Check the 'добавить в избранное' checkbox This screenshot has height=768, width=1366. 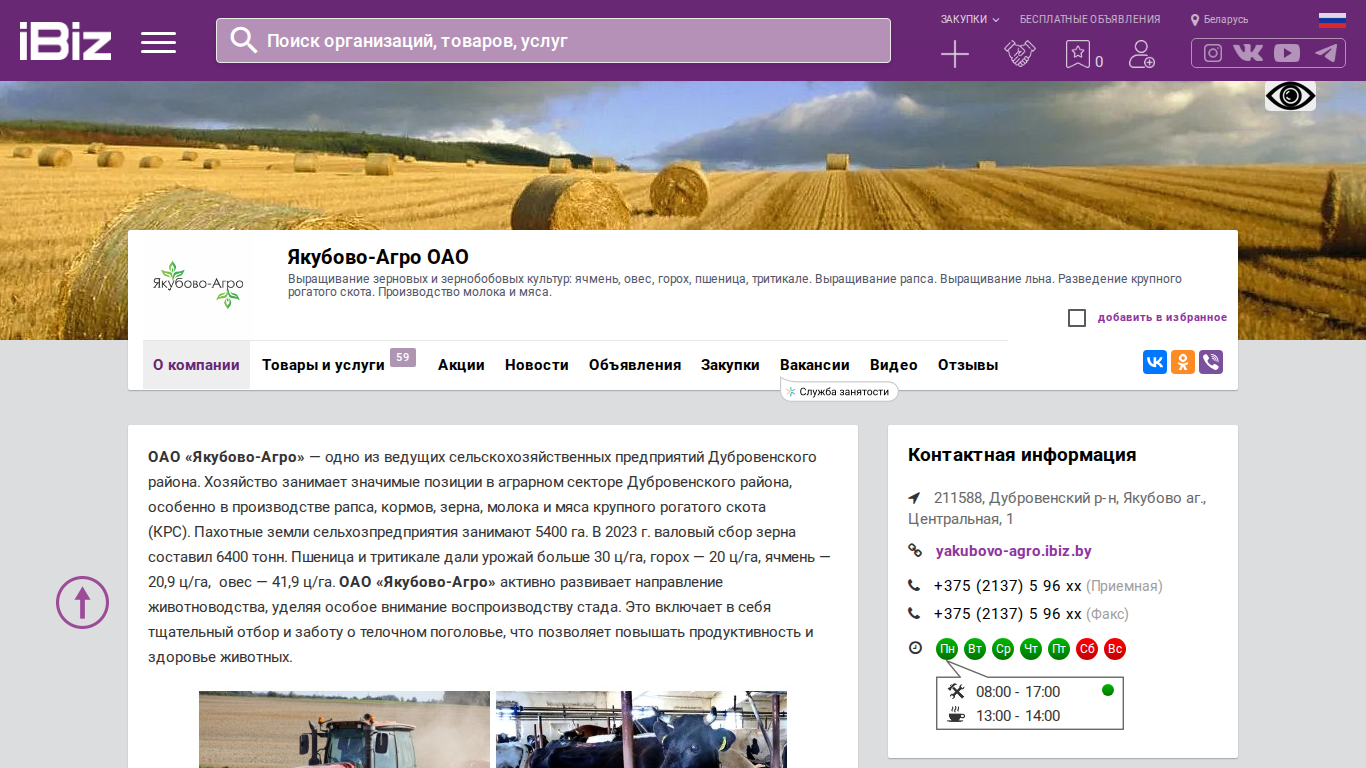click(x=1077, y=318)
